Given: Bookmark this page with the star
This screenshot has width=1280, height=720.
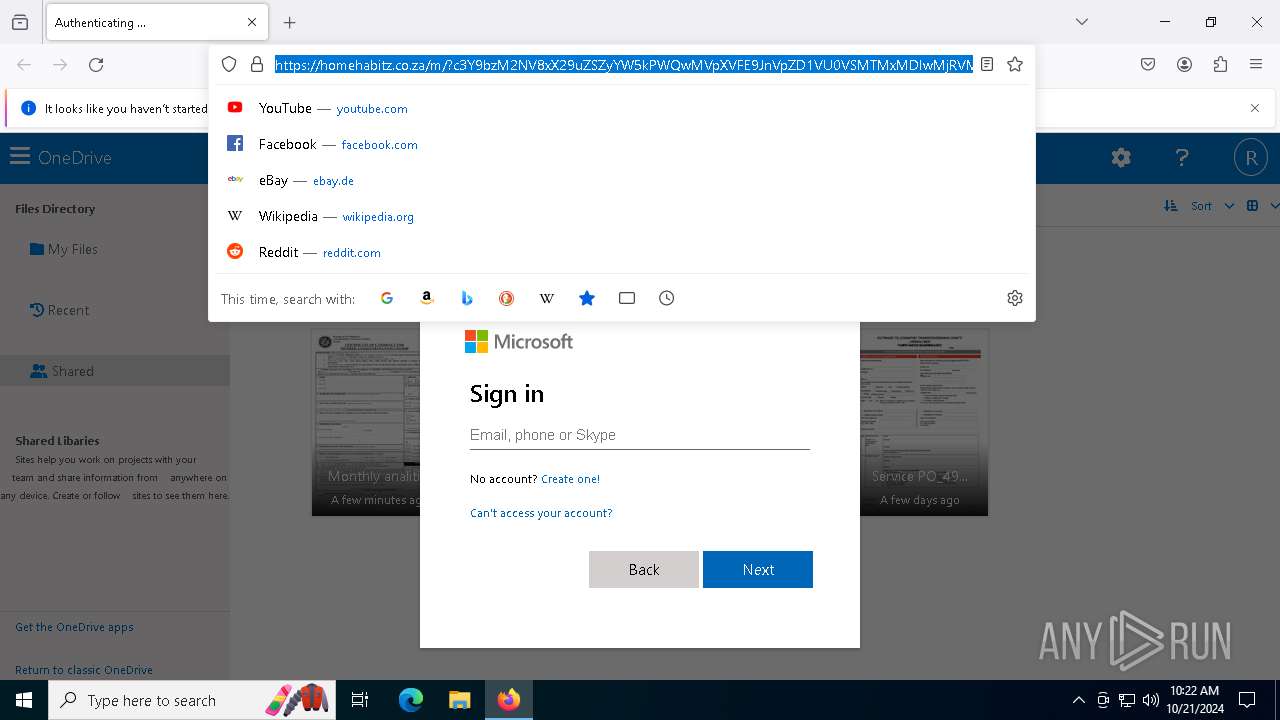Looking at the screenshot, I should pyautogui.click(x=1015, y=64).
